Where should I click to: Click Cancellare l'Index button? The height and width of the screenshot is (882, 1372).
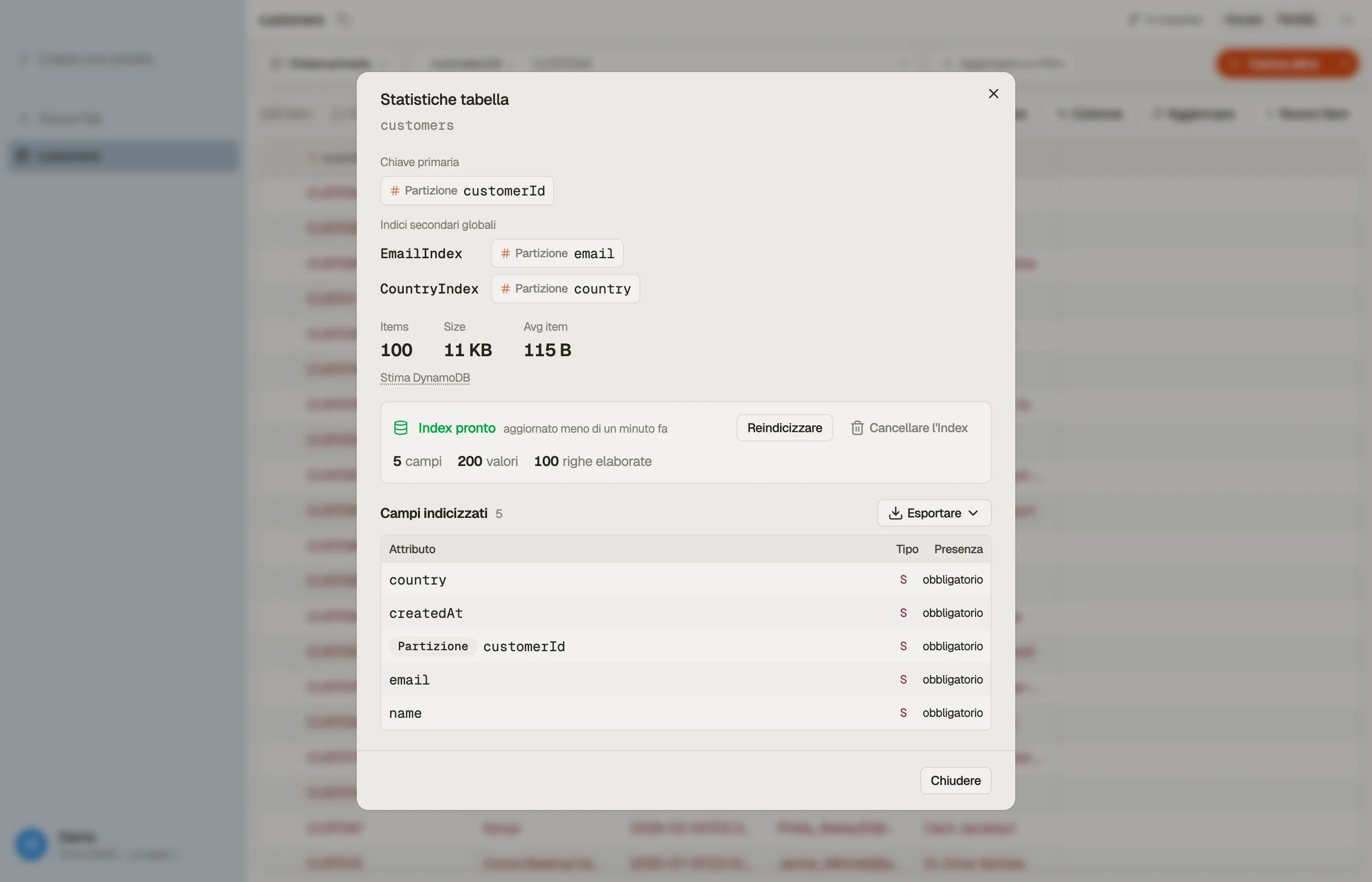(909, 428)
